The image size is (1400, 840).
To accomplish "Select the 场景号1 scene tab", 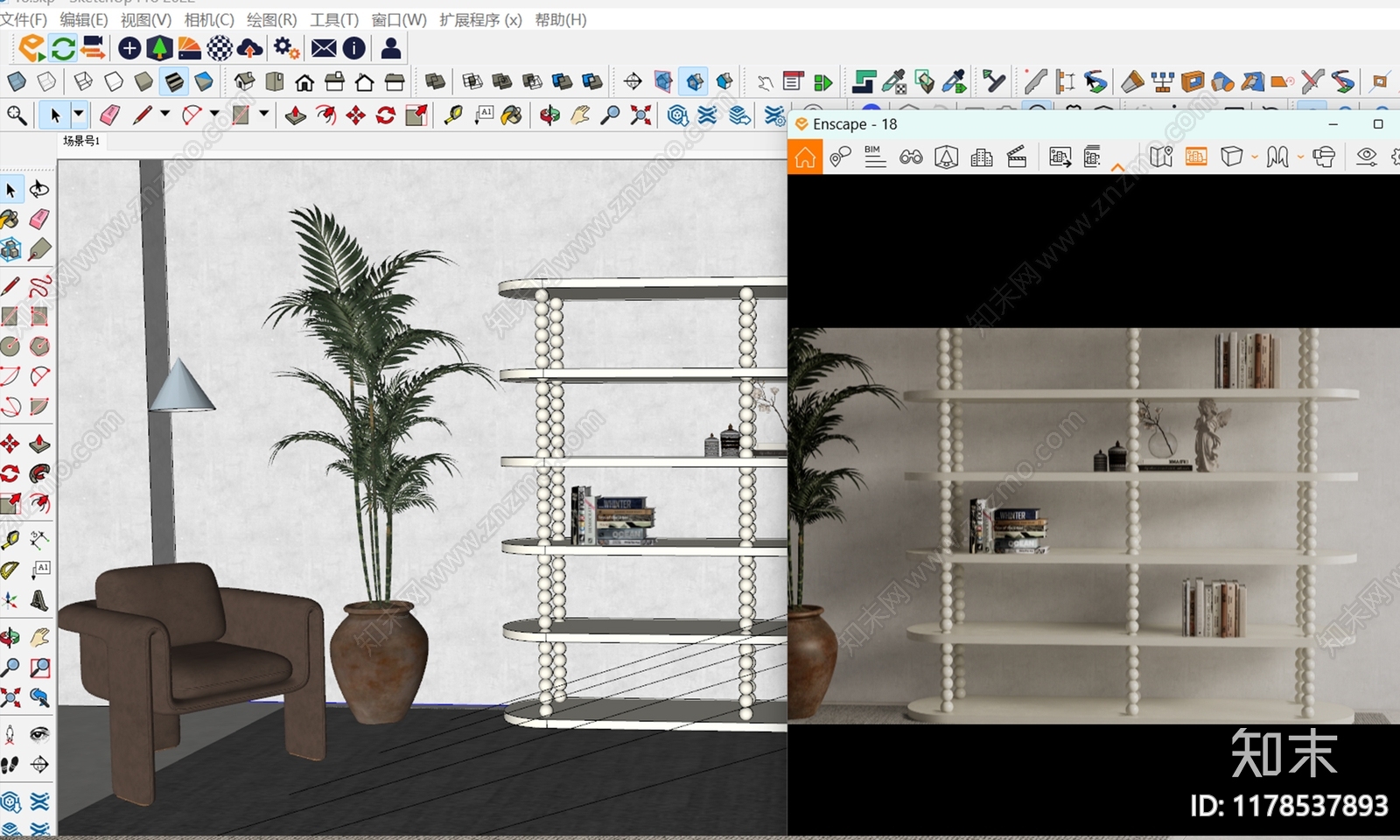I will click(x=81, y=141).
